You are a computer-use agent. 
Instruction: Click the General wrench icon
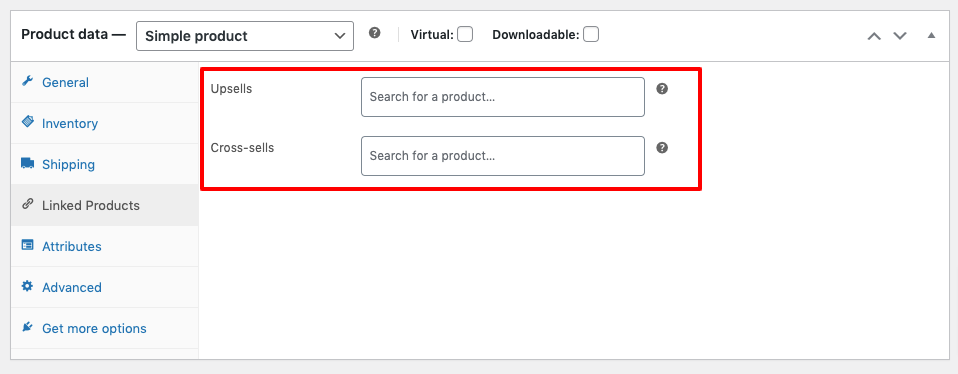pyautogui.click(x=27, y=81)
